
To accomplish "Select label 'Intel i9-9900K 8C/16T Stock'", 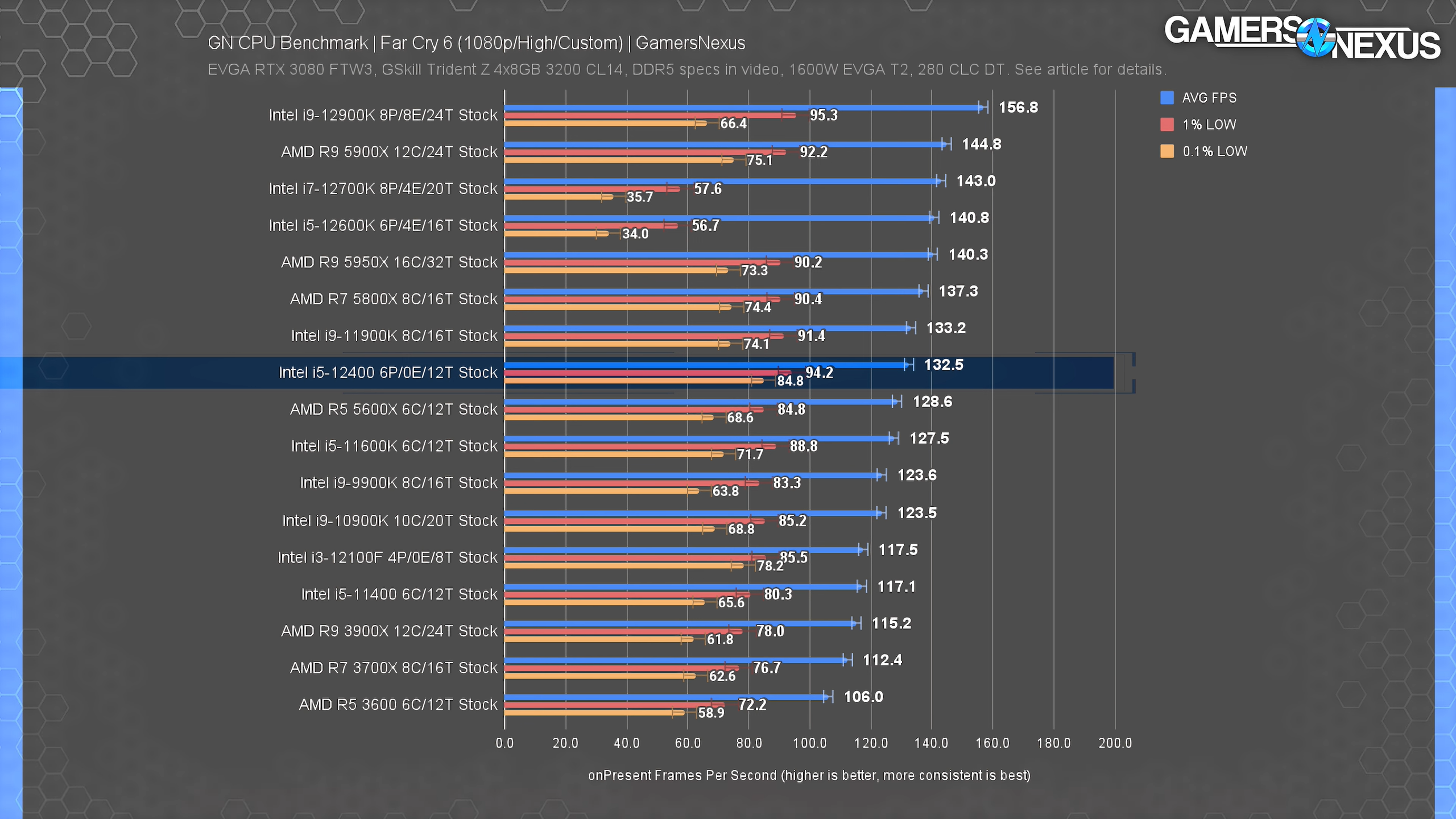I will coord(399,483).
